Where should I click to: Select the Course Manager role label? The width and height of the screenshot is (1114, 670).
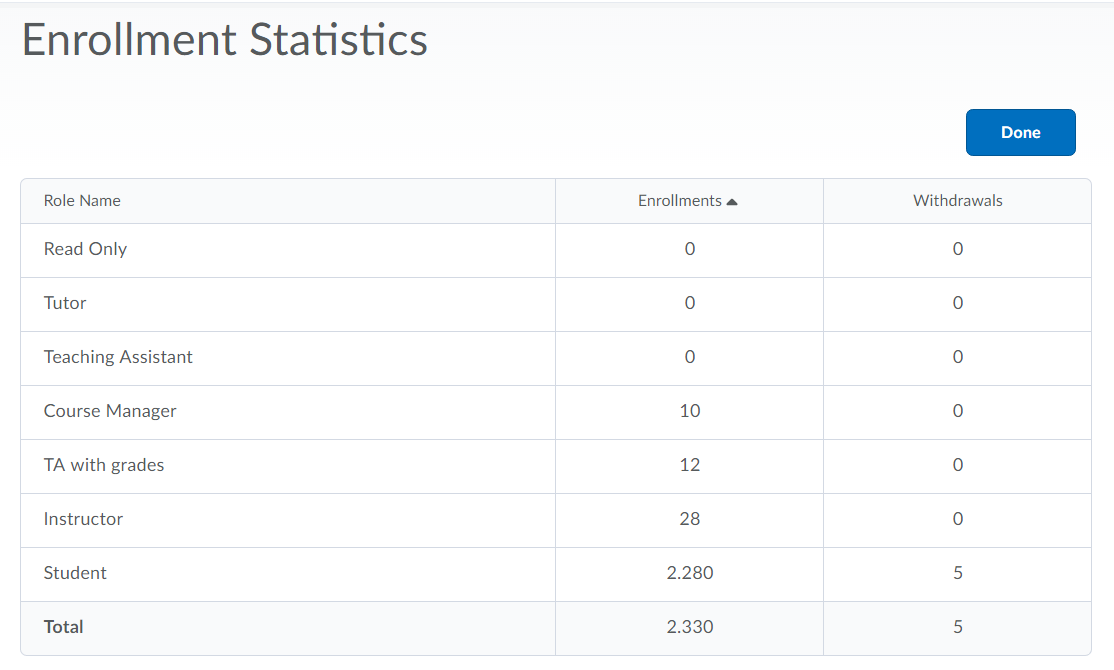click(x=110, y=411)
